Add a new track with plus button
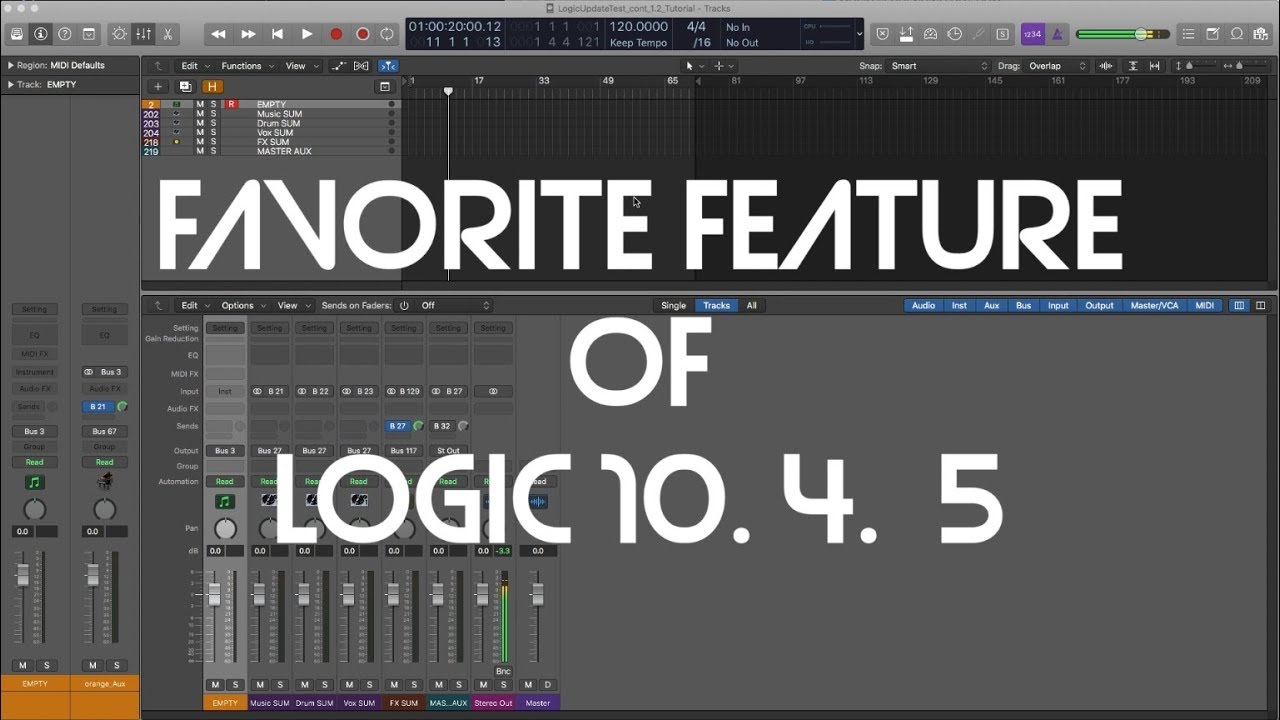This screenshot has height=720, width=1280. (157, 87)
